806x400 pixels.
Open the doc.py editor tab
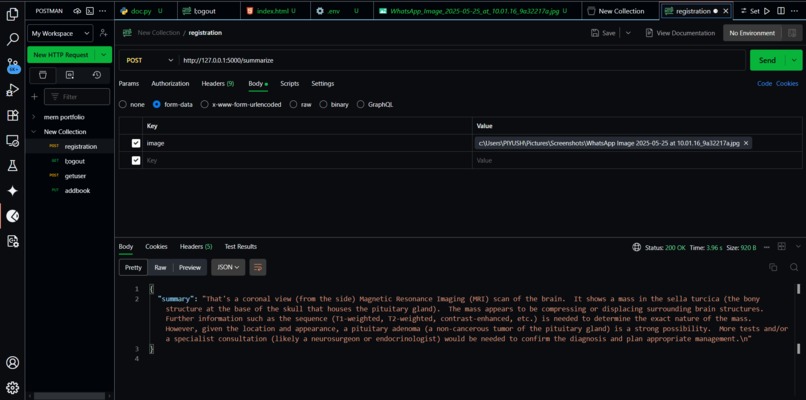click(145, 11)
